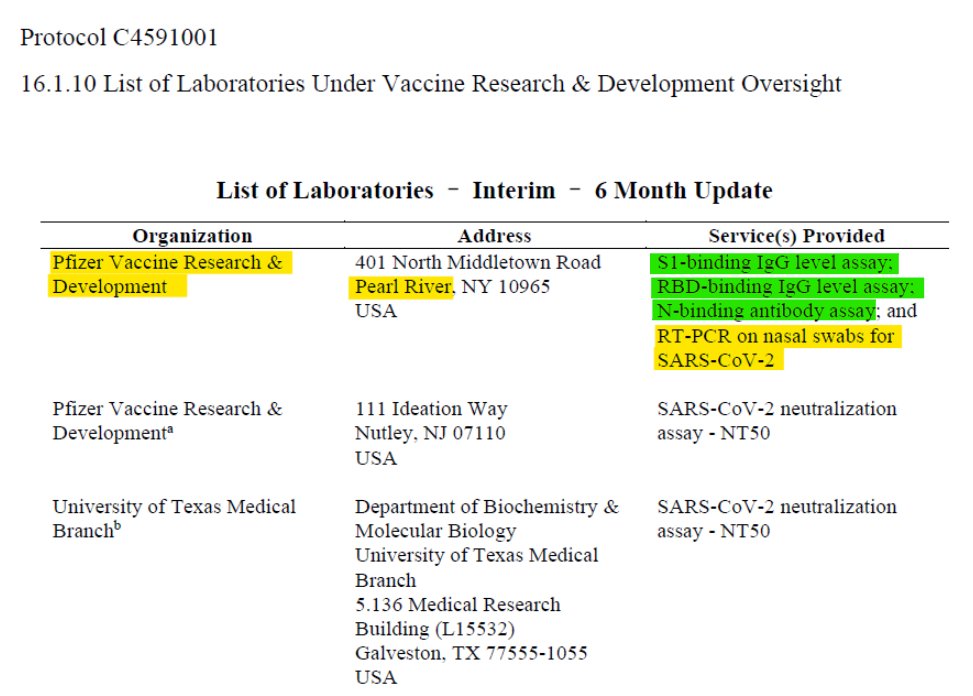Image resolution: width=973 pixels, height=696 pixels.
Task: Click the 'Service(s) Provided' column header
Action: (x=796, y=236)
